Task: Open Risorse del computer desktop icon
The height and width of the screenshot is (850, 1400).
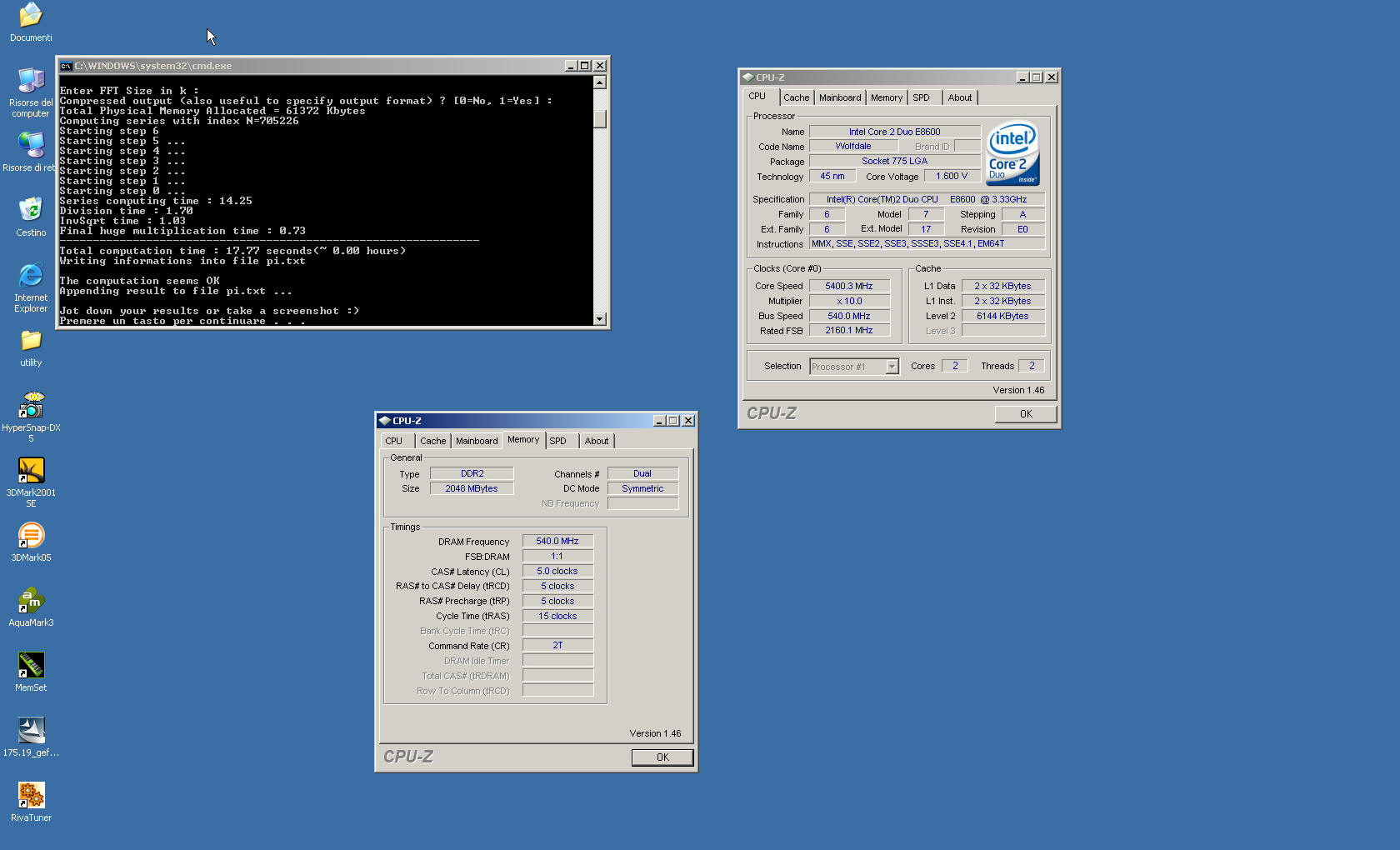Action: coord(31,81)
